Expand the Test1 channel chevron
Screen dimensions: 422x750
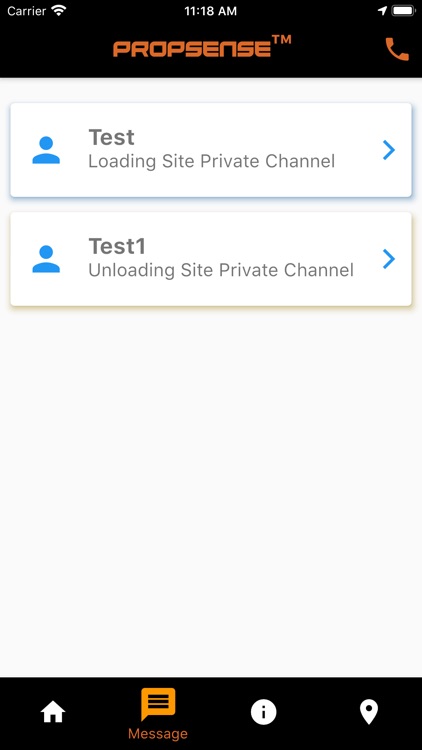pyautogui.click(x=389, y=259)
